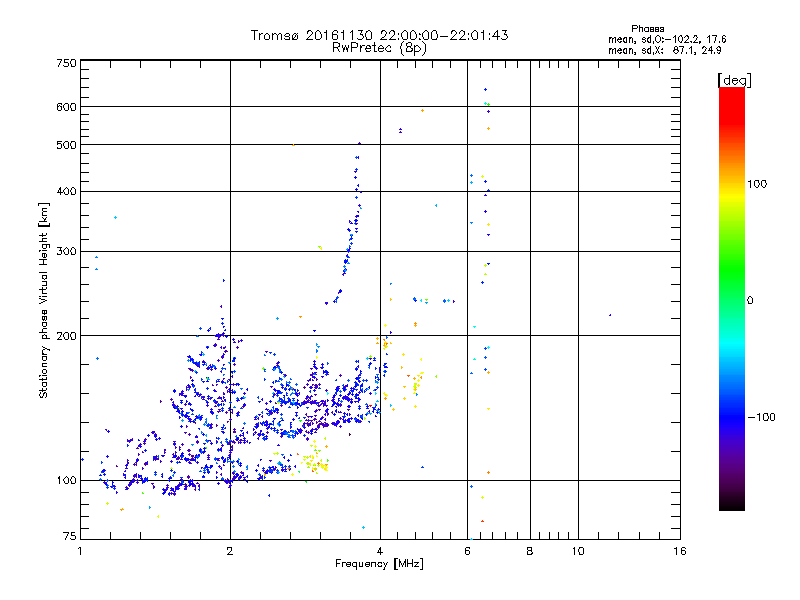Click the y-axis tick label '200'

click(66, 336)
